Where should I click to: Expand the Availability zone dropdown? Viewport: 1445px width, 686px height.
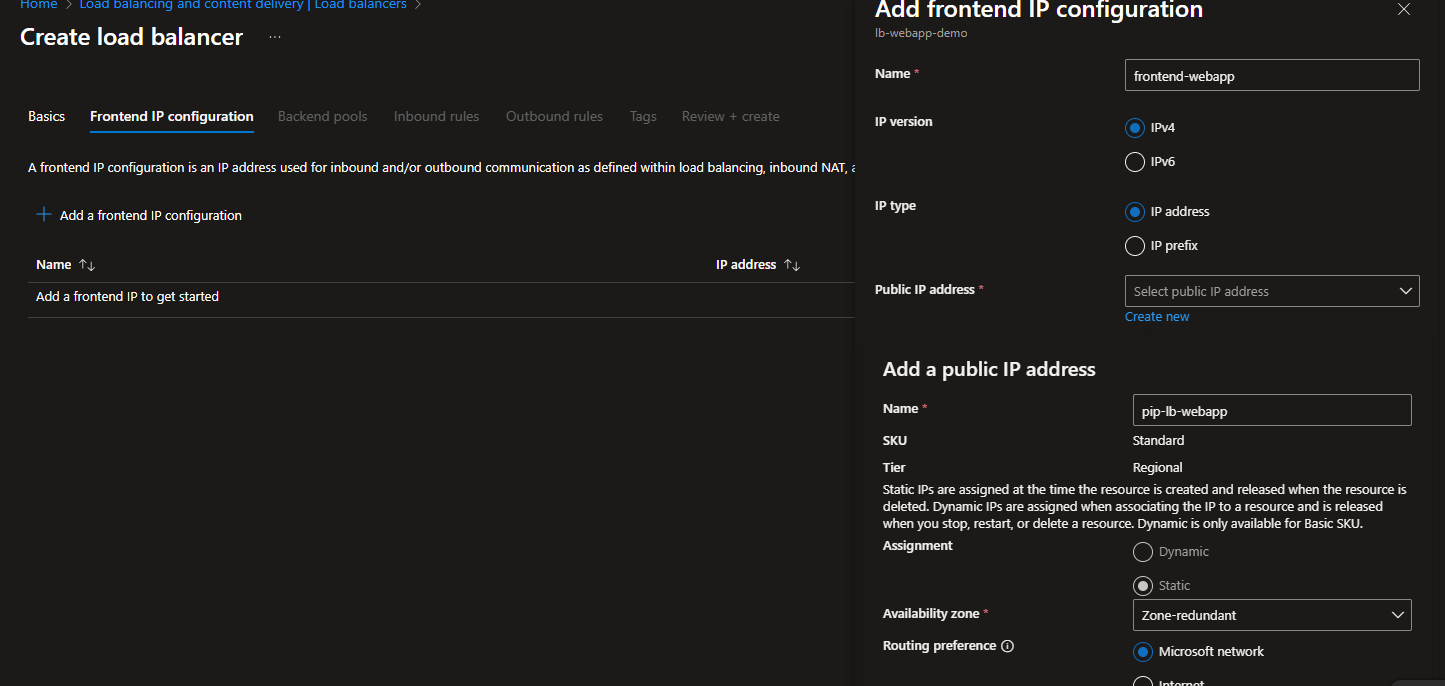click(1271, 615)
